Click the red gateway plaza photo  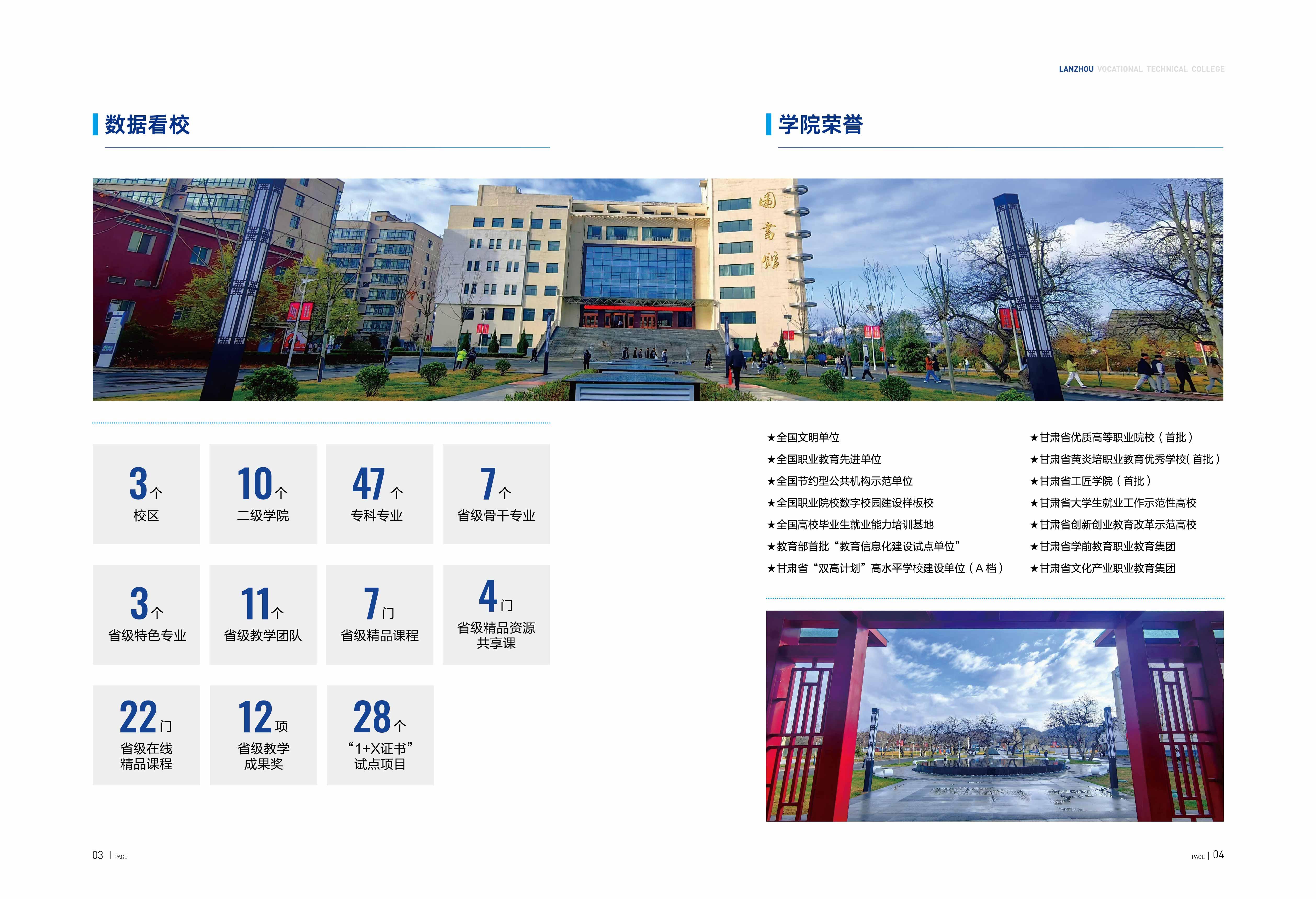click(994, 716)
